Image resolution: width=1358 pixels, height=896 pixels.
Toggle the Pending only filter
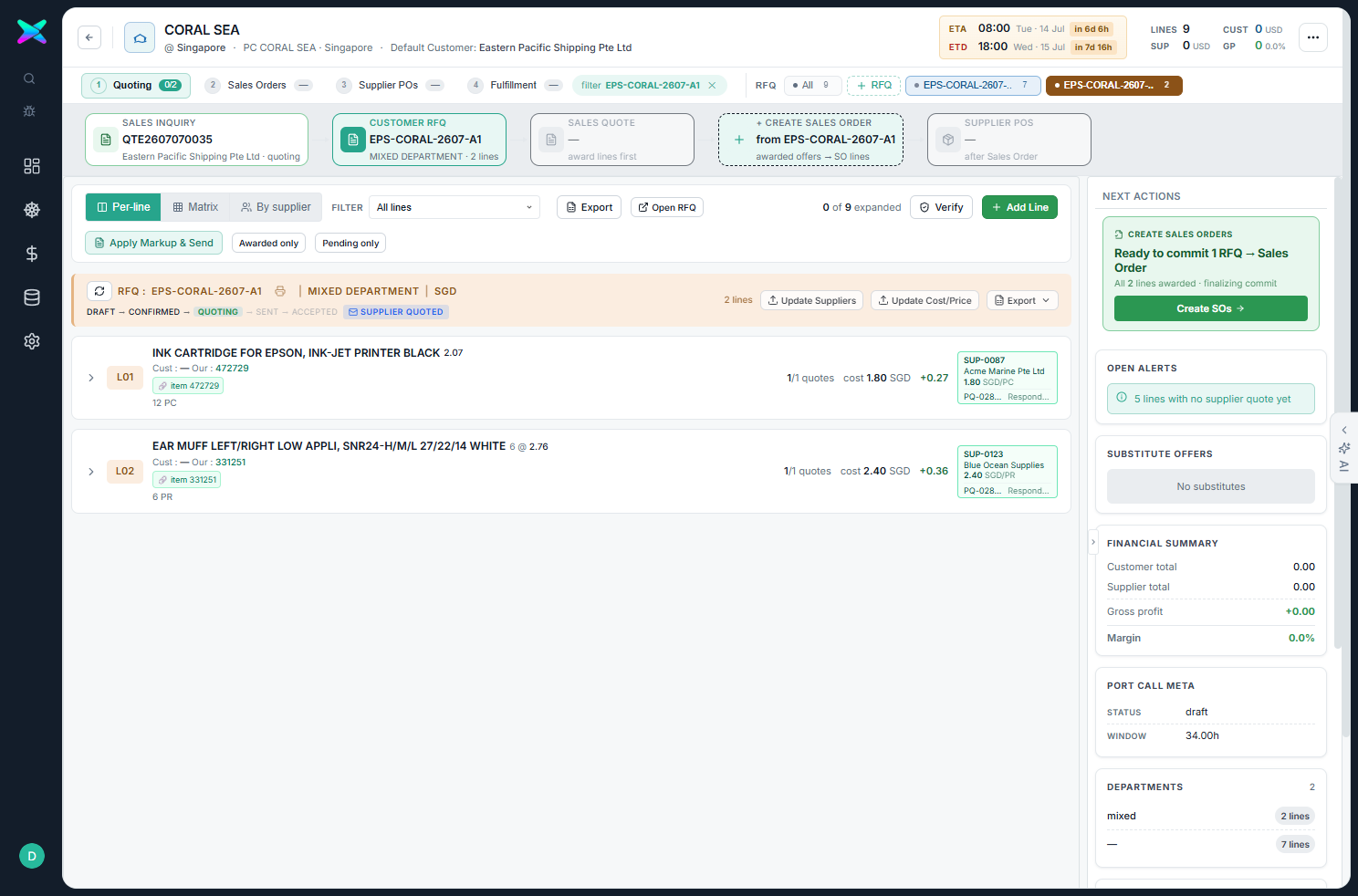click(x=350, y=243)
